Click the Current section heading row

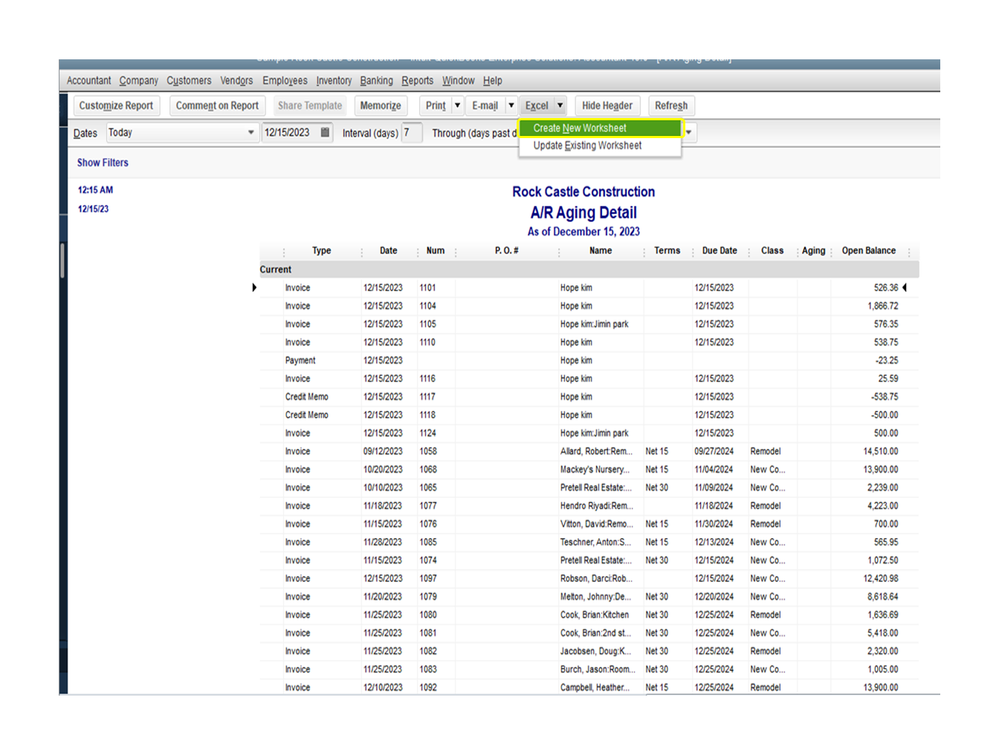pos(589,269)
